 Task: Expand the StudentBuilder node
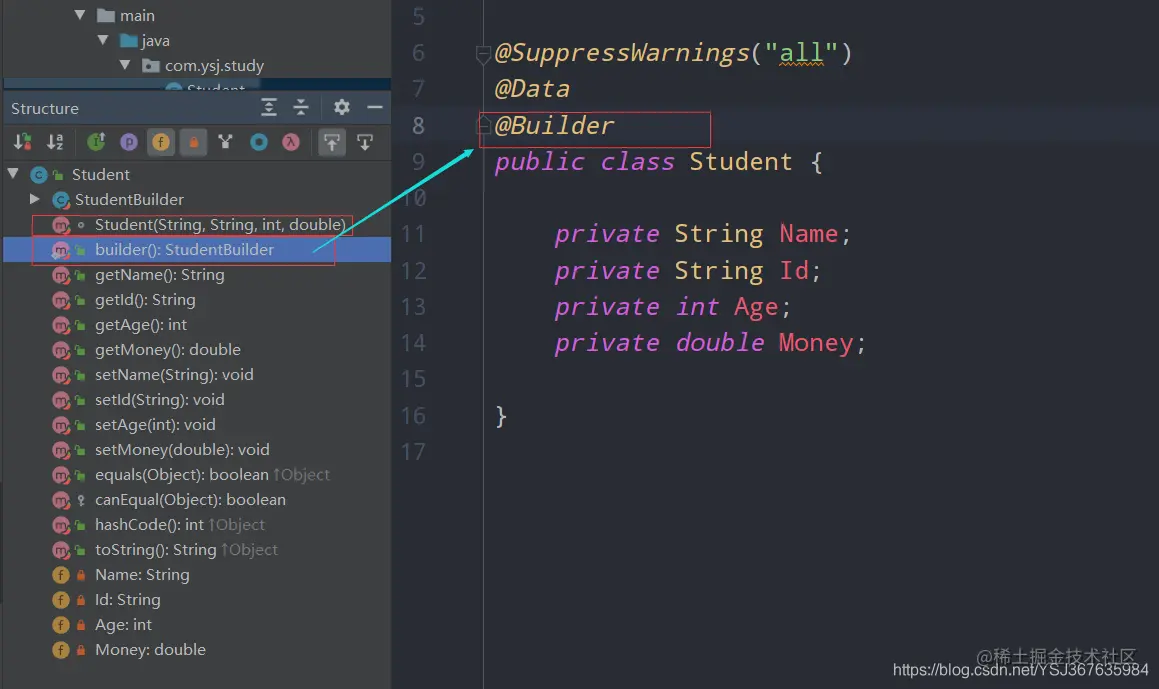pyautogui.click(x=34, y=199)
